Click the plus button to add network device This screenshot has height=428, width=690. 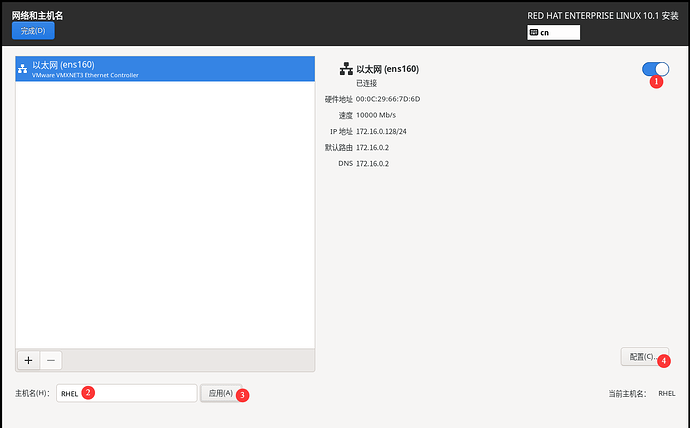click(x=29, y=360)
